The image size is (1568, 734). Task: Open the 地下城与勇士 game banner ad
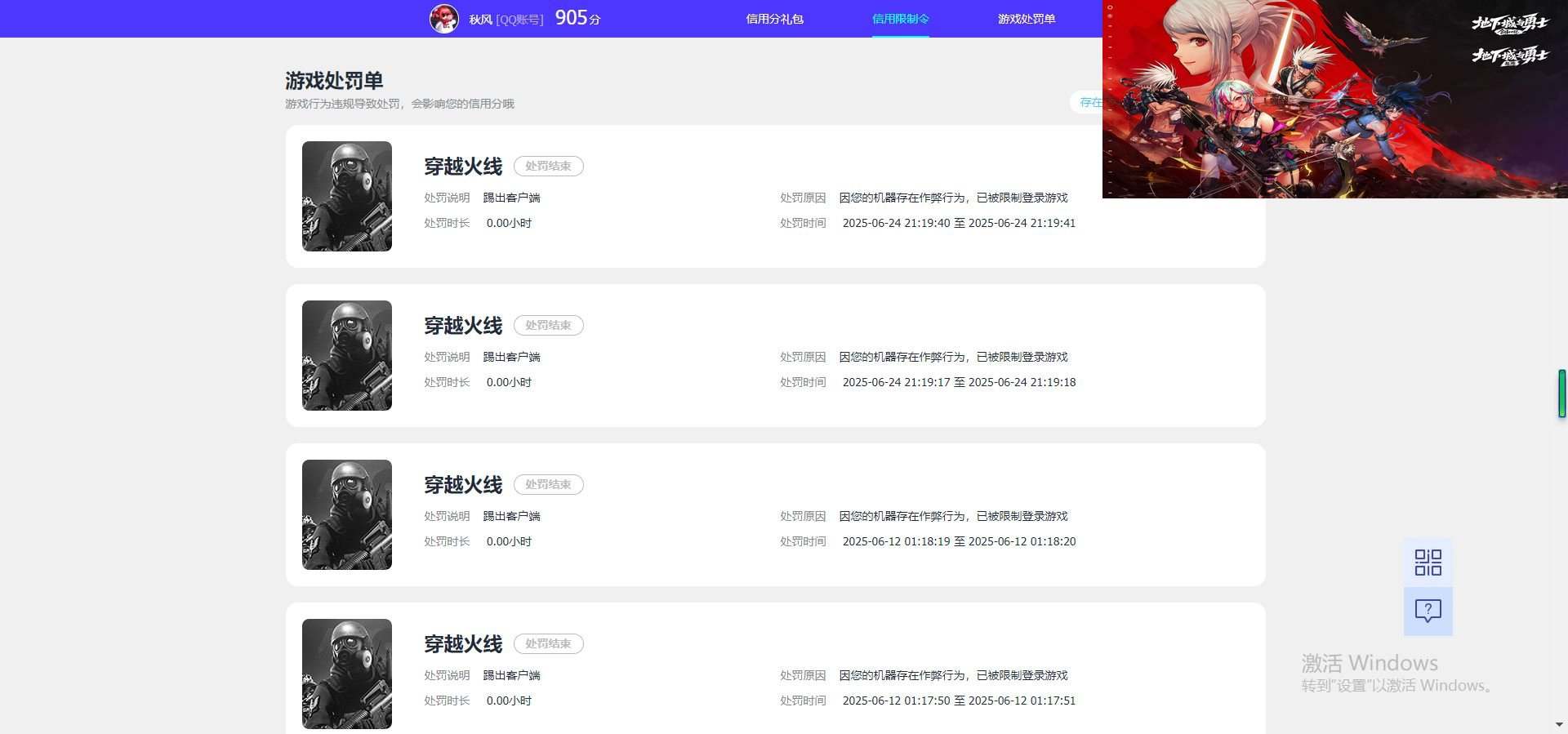coord(1334,99)
